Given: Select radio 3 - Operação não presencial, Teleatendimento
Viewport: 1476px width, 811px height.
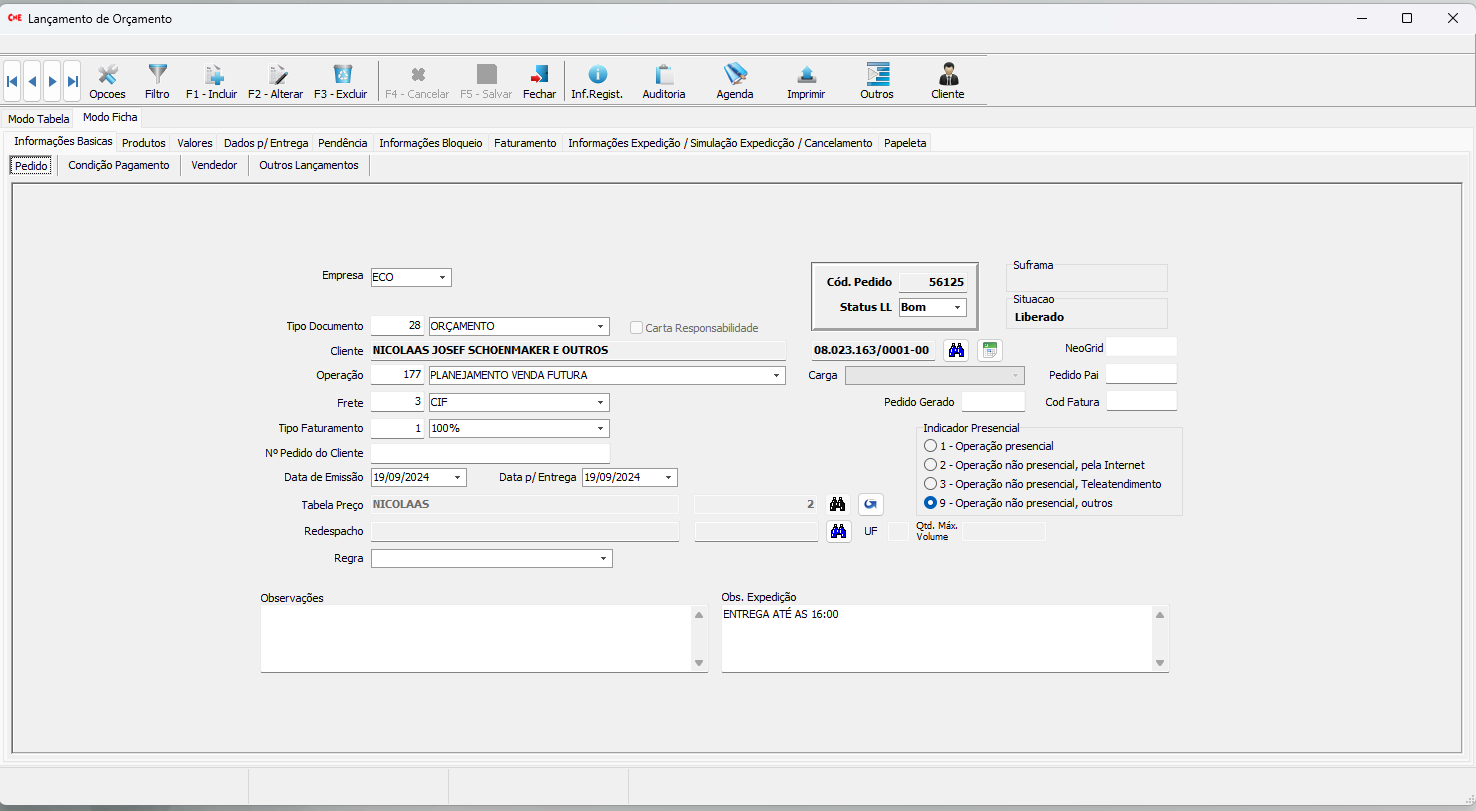Looking at the screenshot, I should coord(931,484).
